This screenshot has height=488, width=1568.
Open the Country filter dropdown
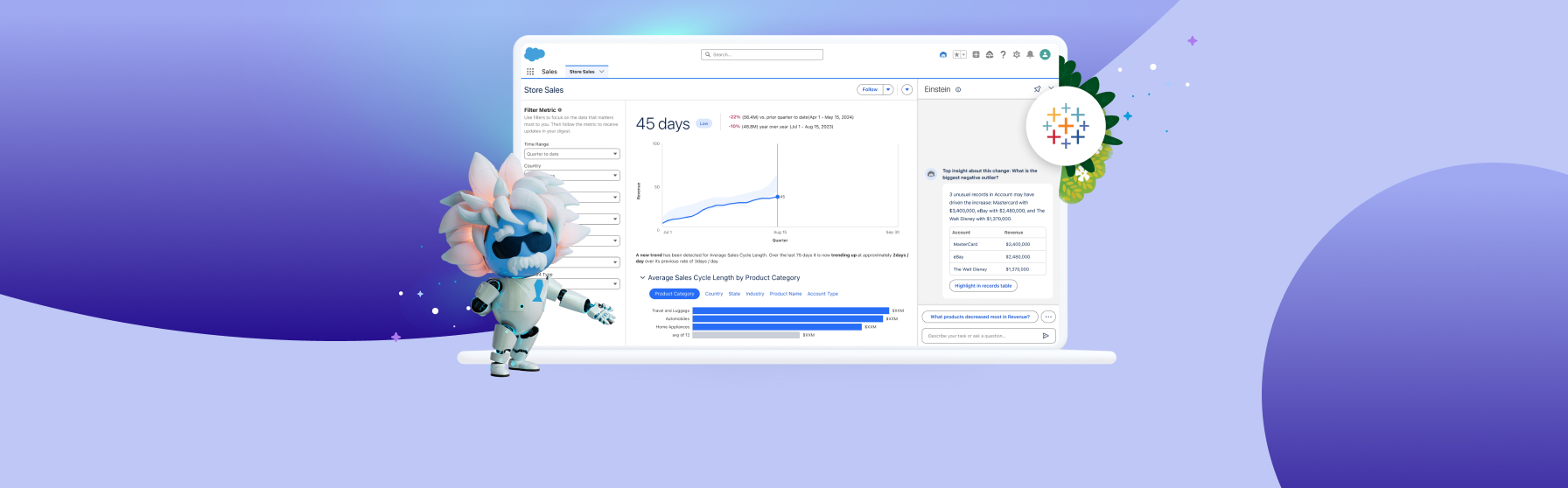point(572,175)
